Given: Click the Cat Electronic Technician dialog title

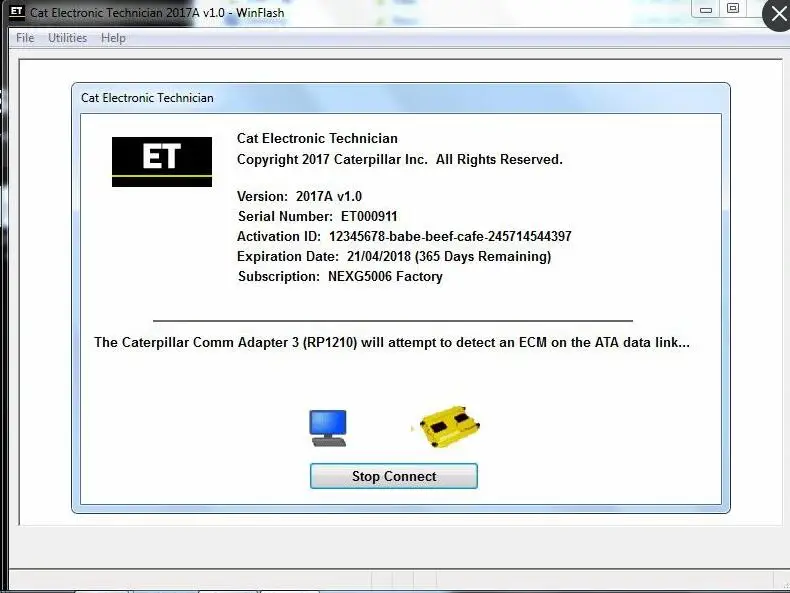Looking at the screenshot, I should [147, 98].
